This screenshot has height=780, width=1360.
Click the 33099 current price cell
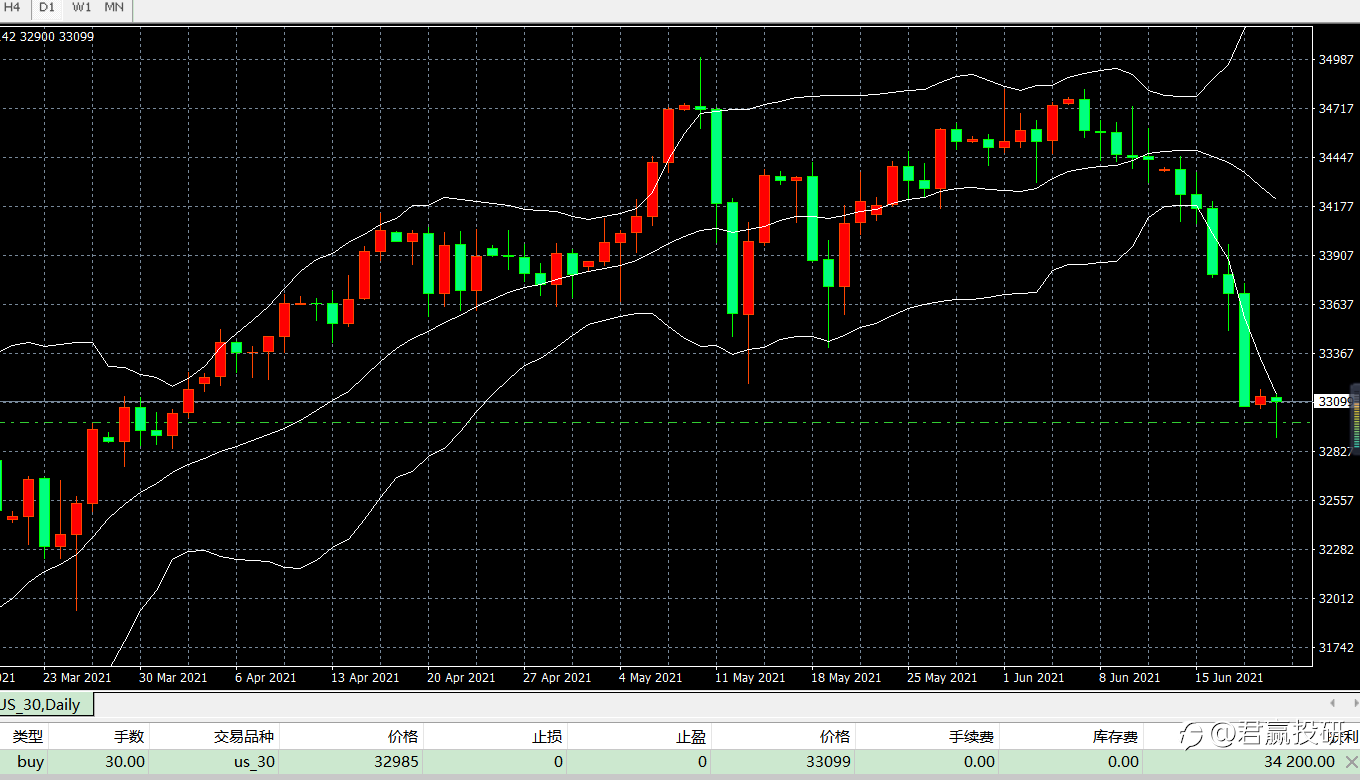click(828, 762)
